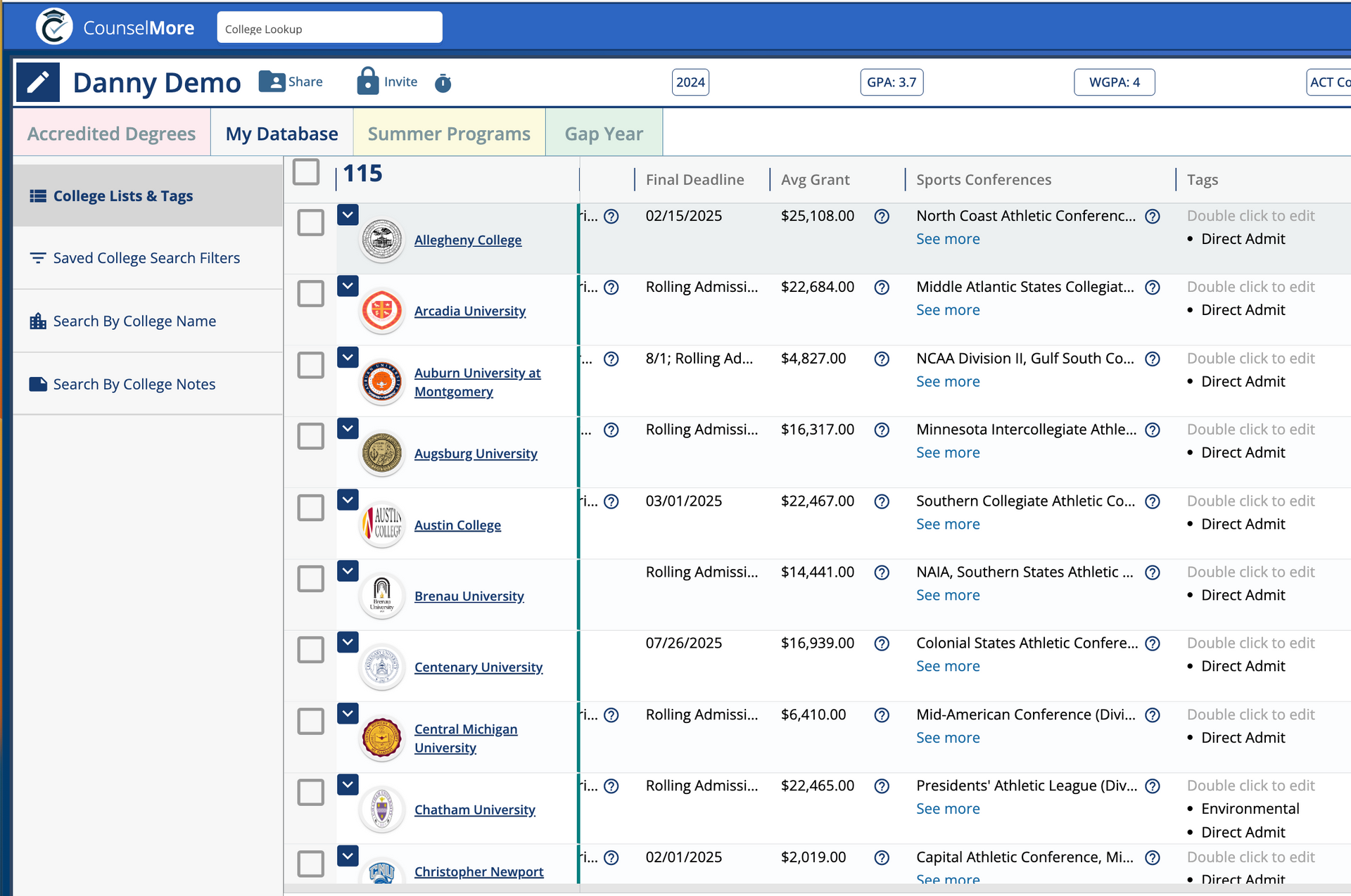Expand the Augsburg University row dropdown arrow
Screen dimensions: 1351x896
pyautogui.click(x=348, y=428)
